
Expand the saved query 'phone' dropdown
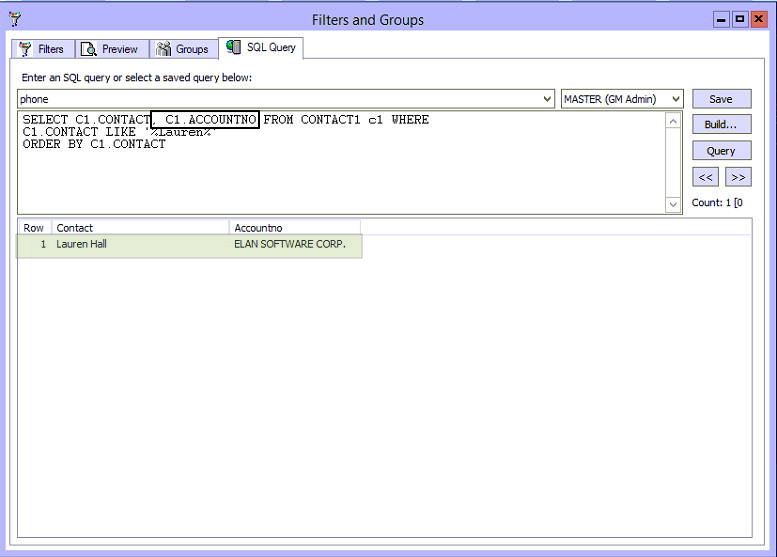pos(546,99)
